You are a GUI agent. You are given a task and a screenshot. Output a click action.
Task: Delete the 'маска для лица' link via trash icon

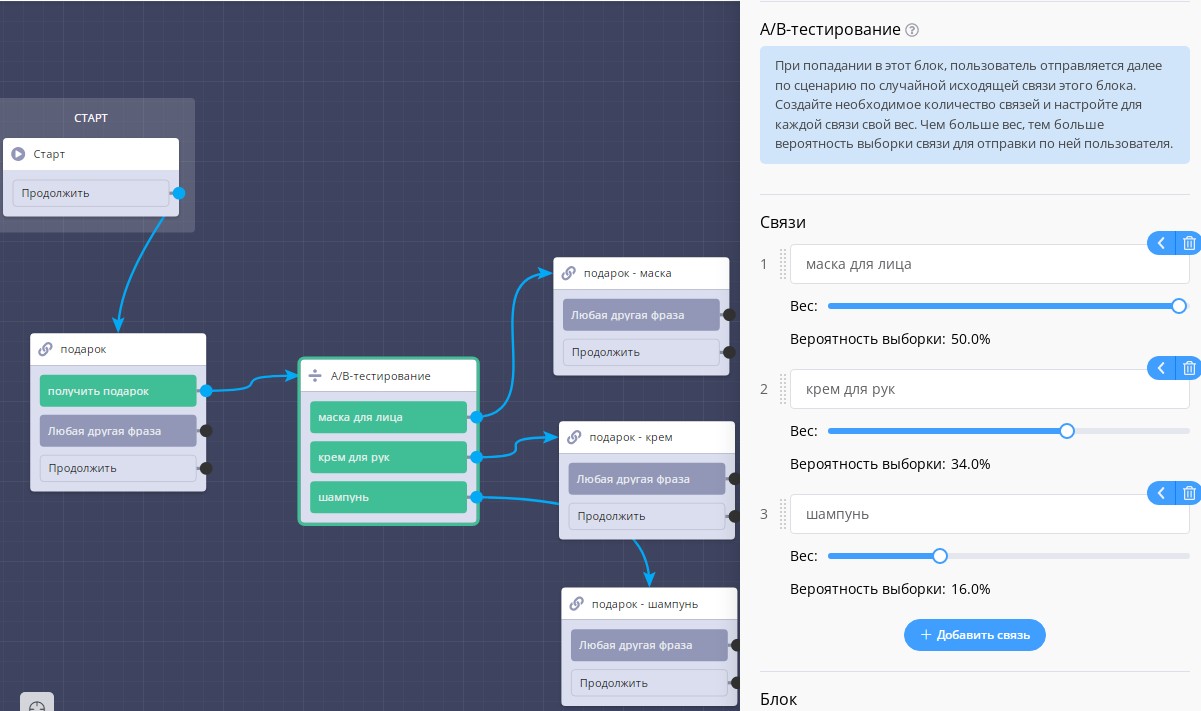tap(1188, 243)
